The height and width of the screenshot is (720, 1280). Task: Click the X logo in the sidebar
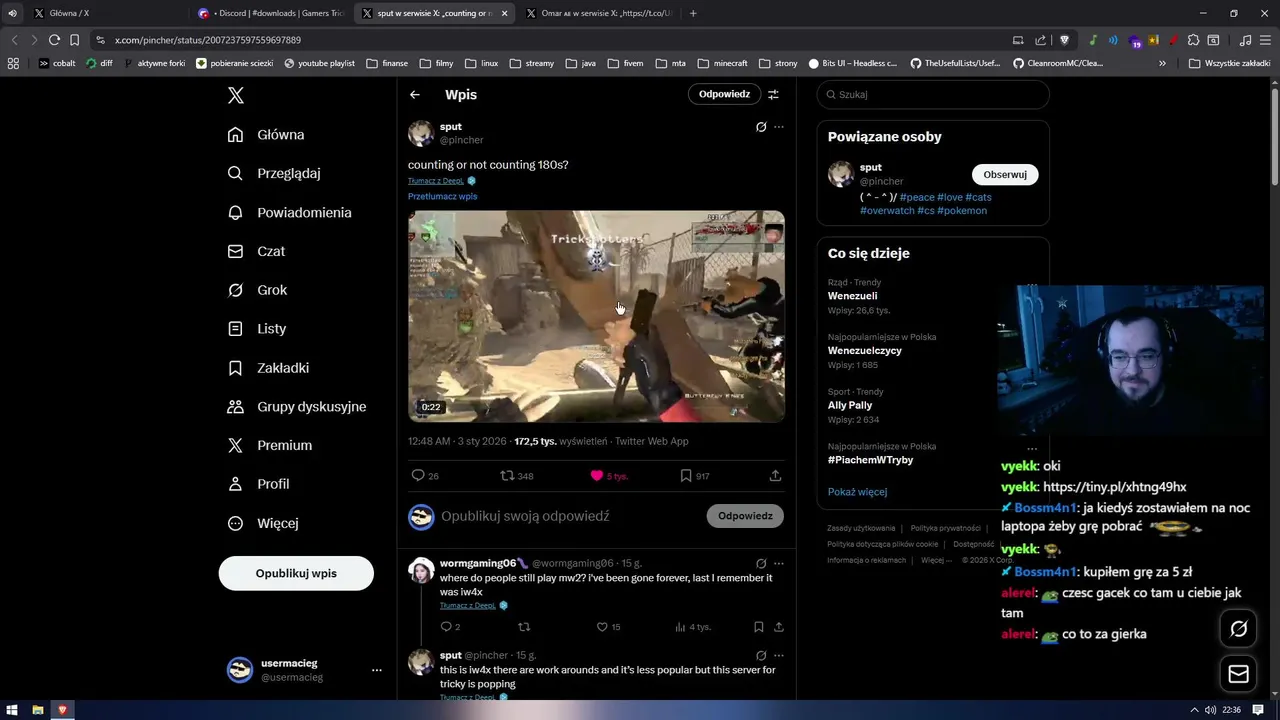[236, 95]
